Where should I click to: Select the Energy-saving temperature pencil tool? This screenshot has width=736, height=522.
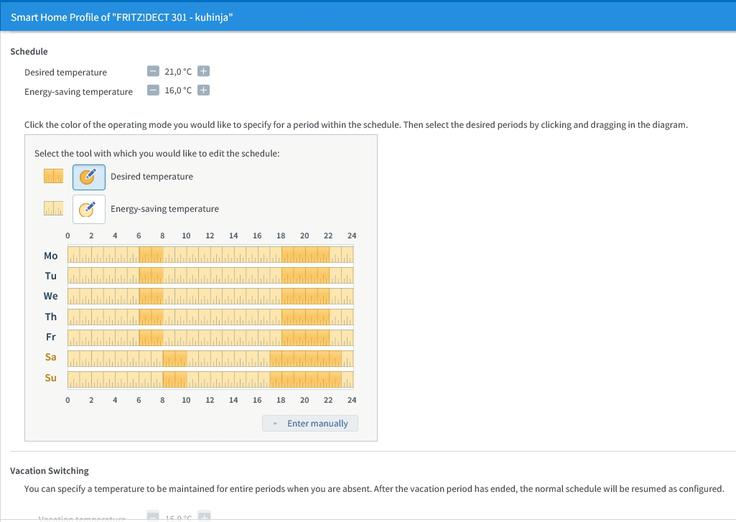(x=89, y=209)
